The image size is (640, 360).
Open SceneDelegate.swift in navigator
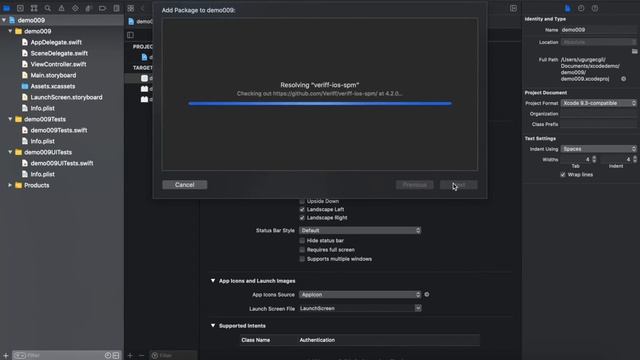tap(59, 53)
